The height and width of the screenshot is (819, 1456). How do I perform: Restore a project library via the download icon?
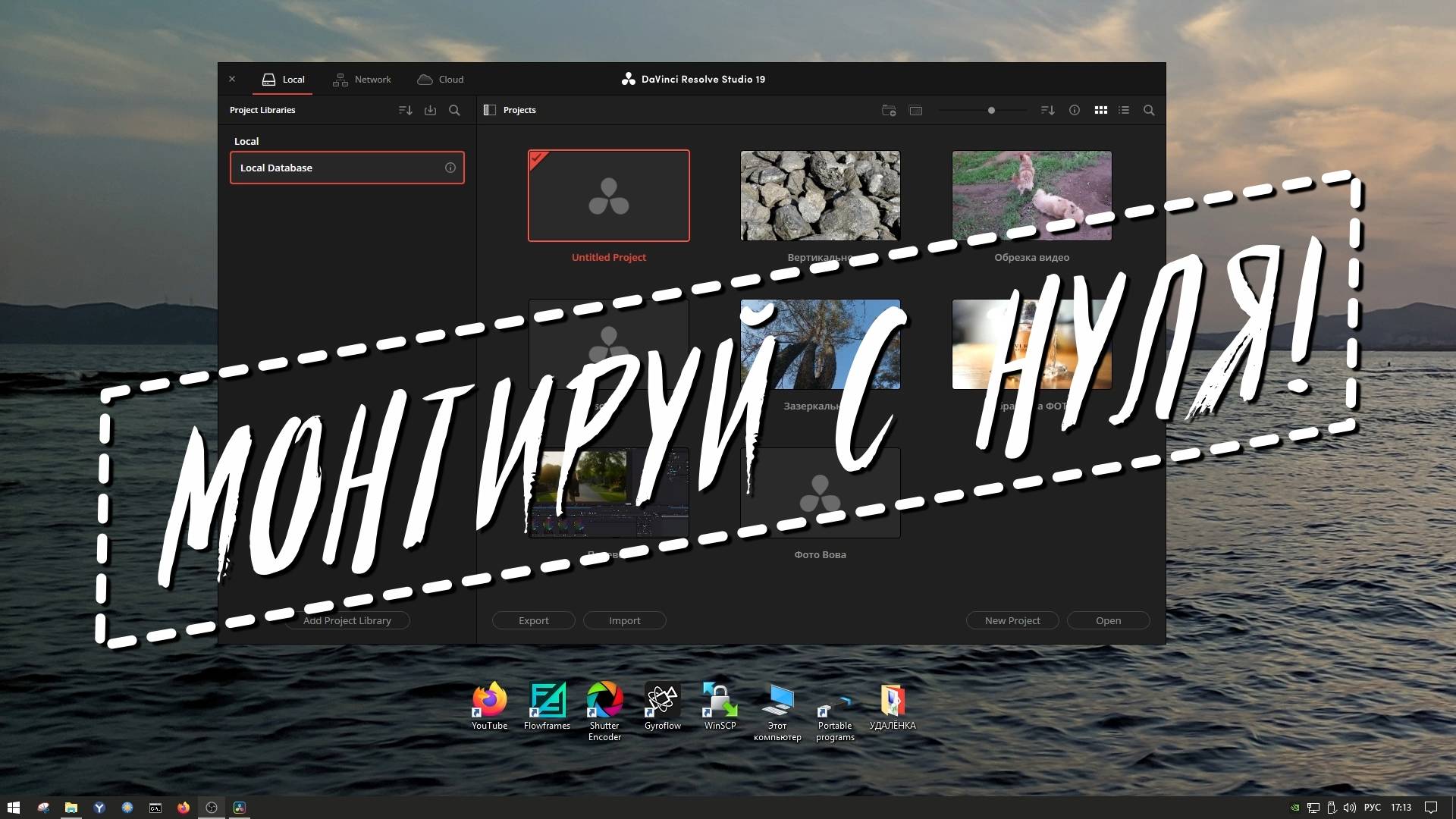[x=429, y=110]
